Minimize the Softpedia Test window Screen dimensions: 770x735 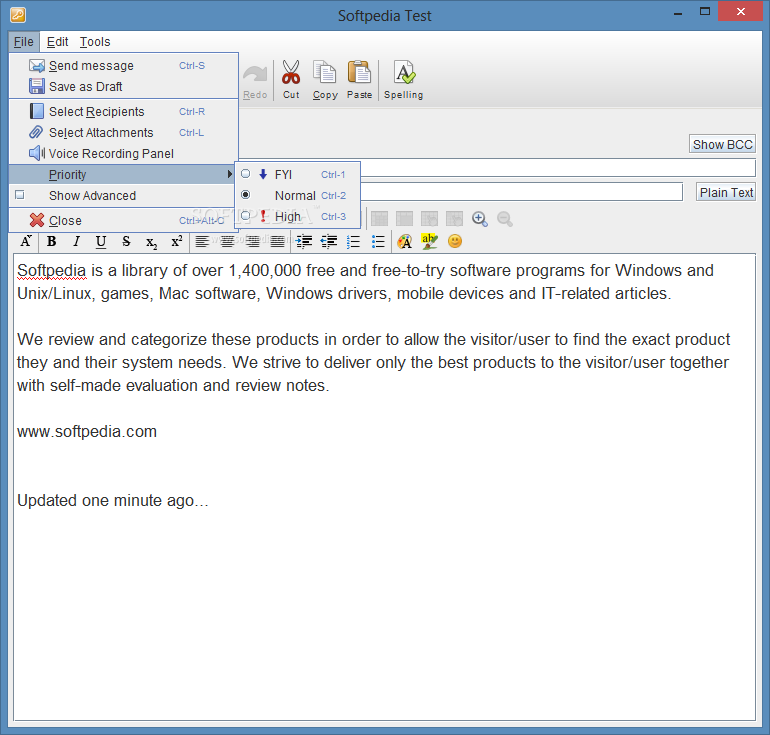point(678,13)
